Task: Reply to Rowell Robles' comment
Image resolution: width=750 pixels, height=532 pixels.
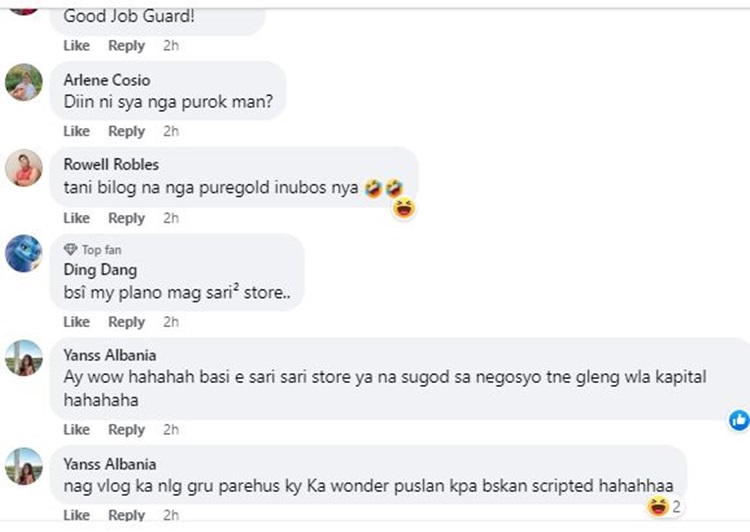Action: pos(126,218)
